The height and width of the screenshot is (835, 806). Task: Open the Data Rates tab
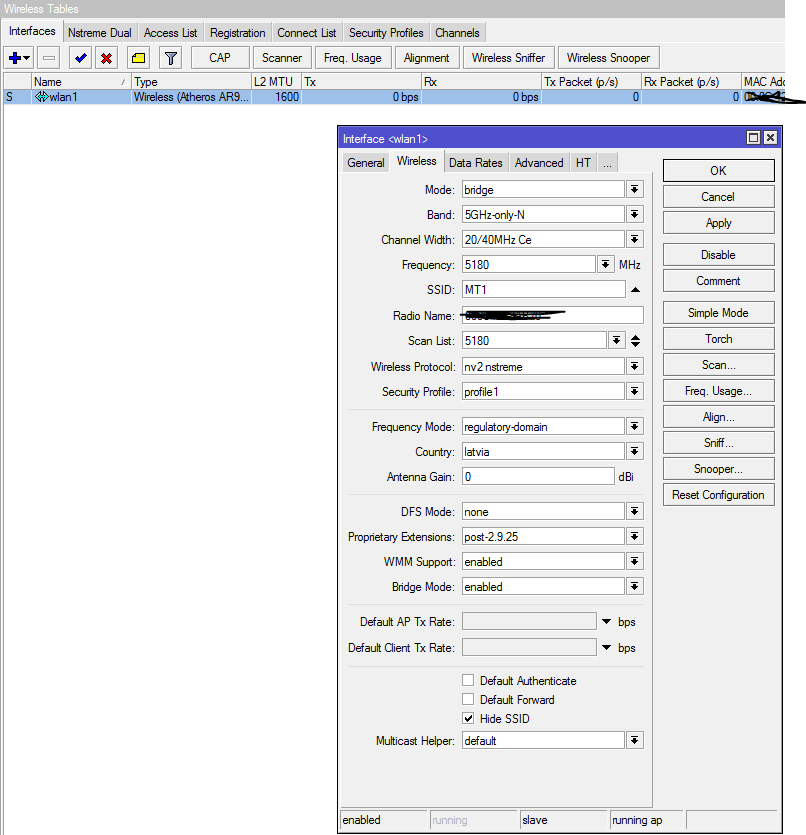(475, 162)
